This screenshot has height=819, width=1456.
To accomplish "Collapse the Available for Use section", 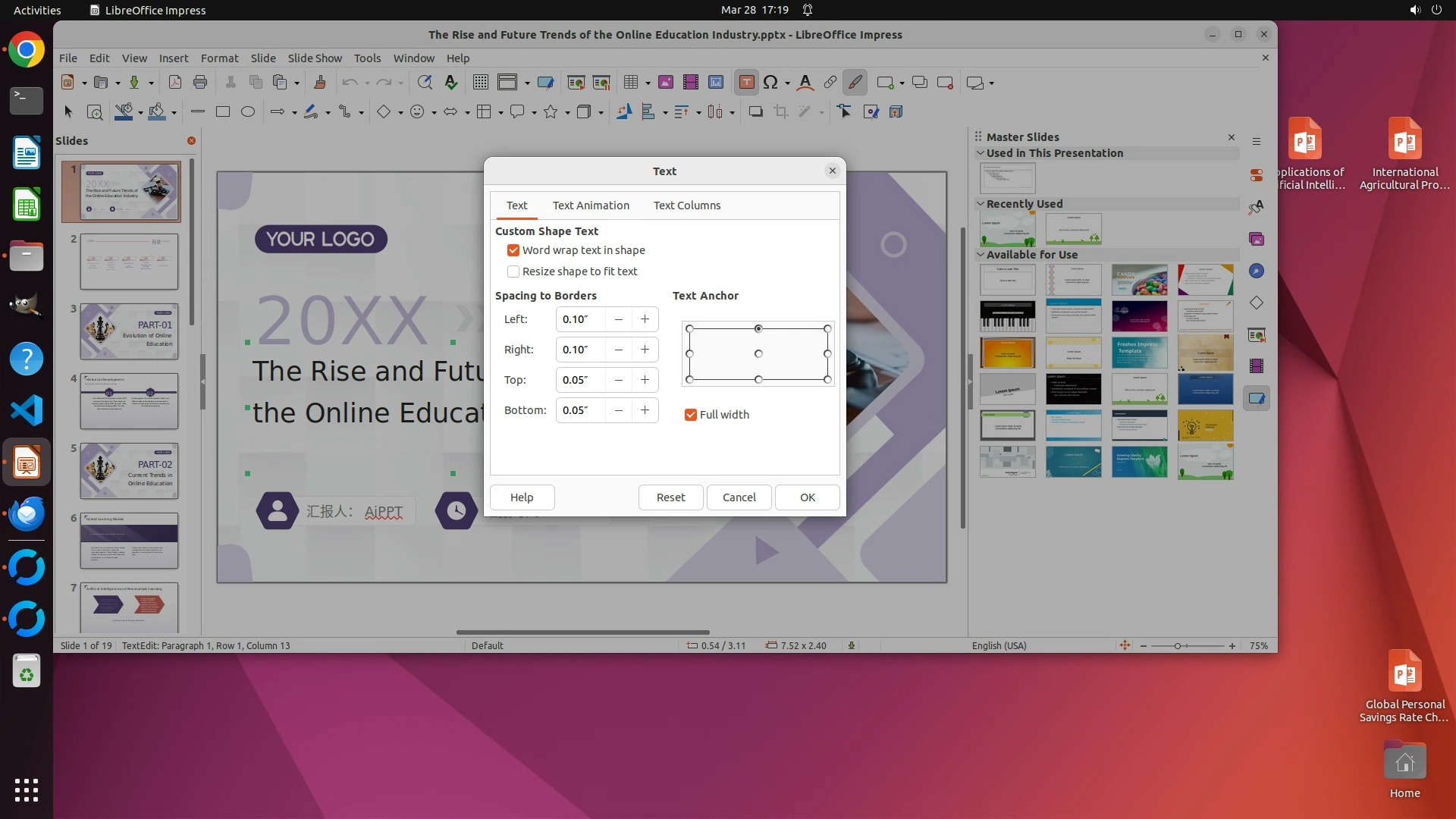I will pos(981,255).
